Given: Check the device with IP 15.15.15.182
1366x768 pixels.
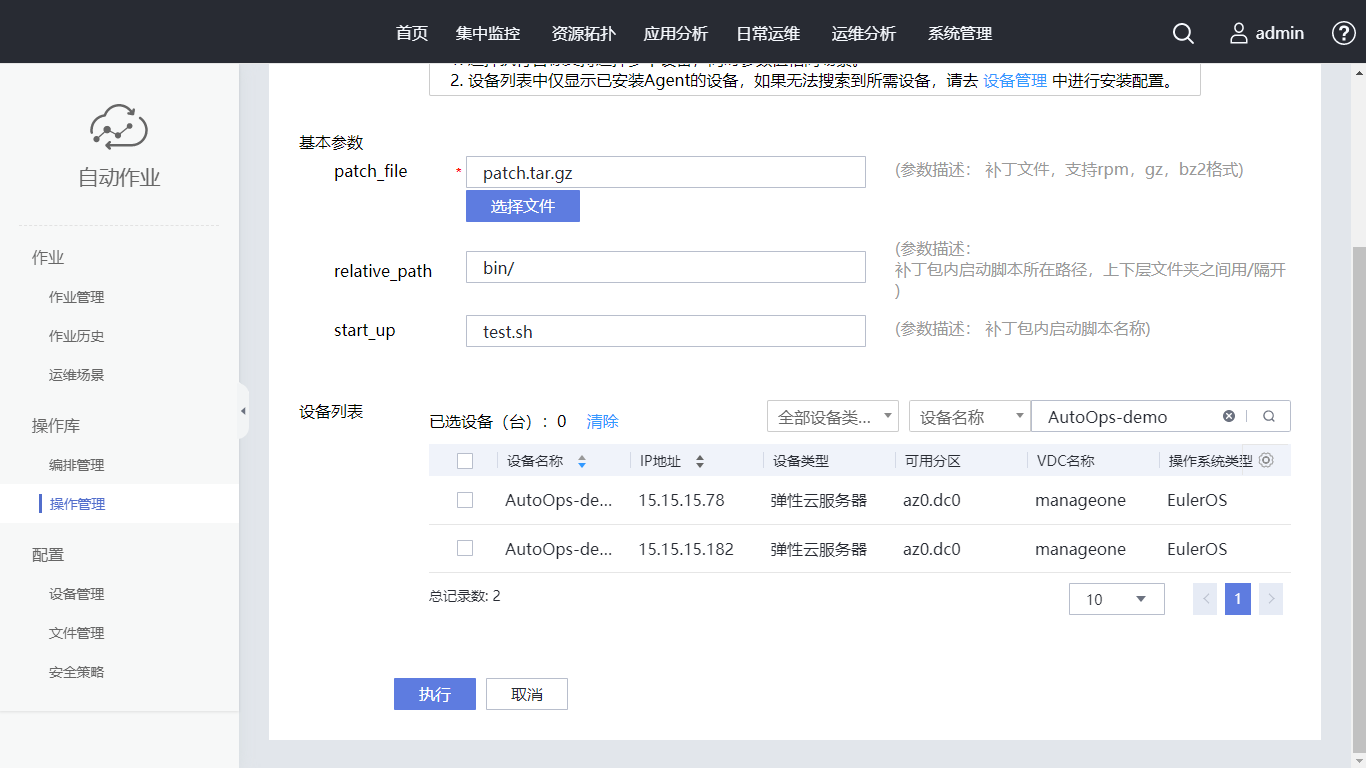Looking at the screenshot, I should pyautogui.click(x=465, y=548).
